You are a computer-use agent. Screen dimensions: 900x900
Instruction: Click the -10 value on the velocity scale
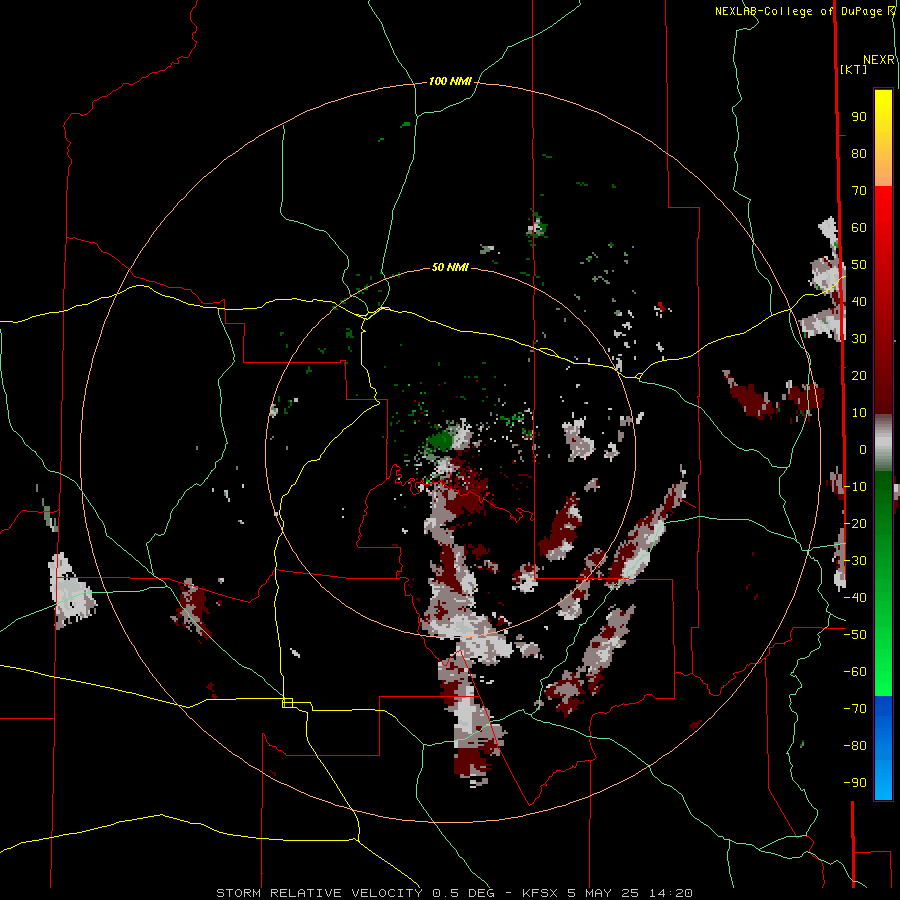tap(855, 487)
